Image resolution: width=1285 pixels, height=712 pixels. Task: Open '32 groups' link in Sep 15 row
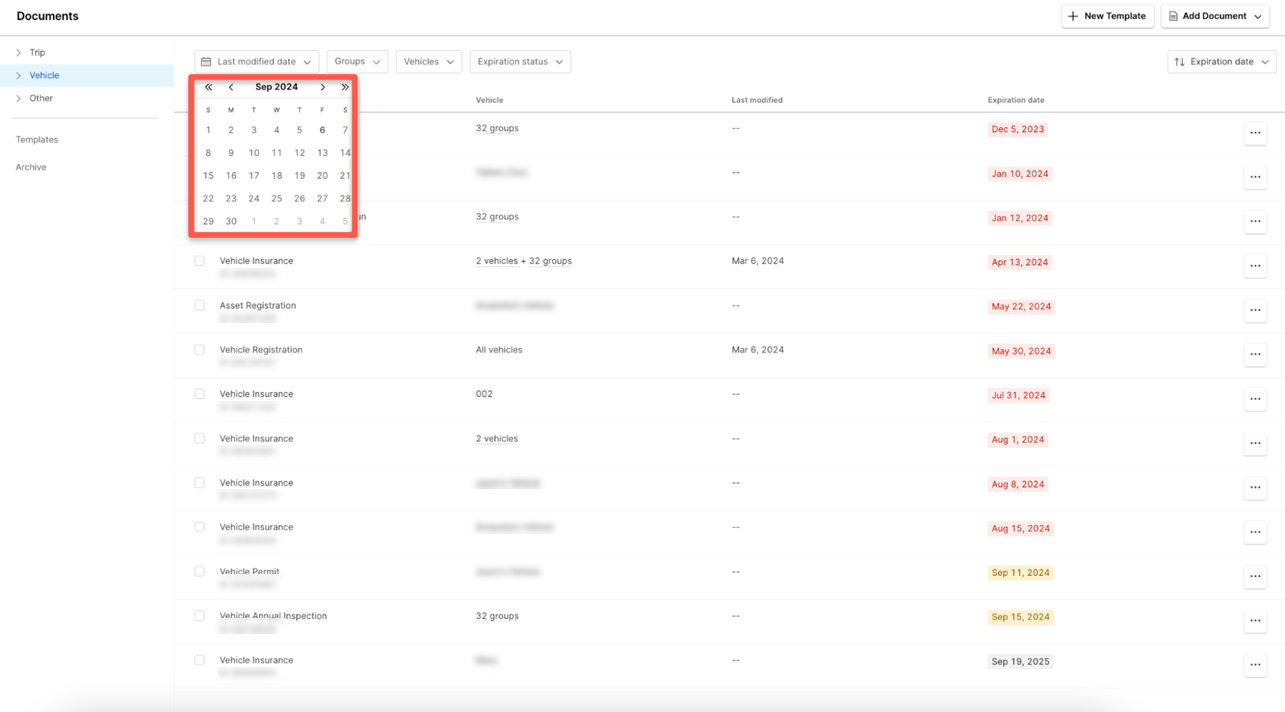click(x=497, y=616)
